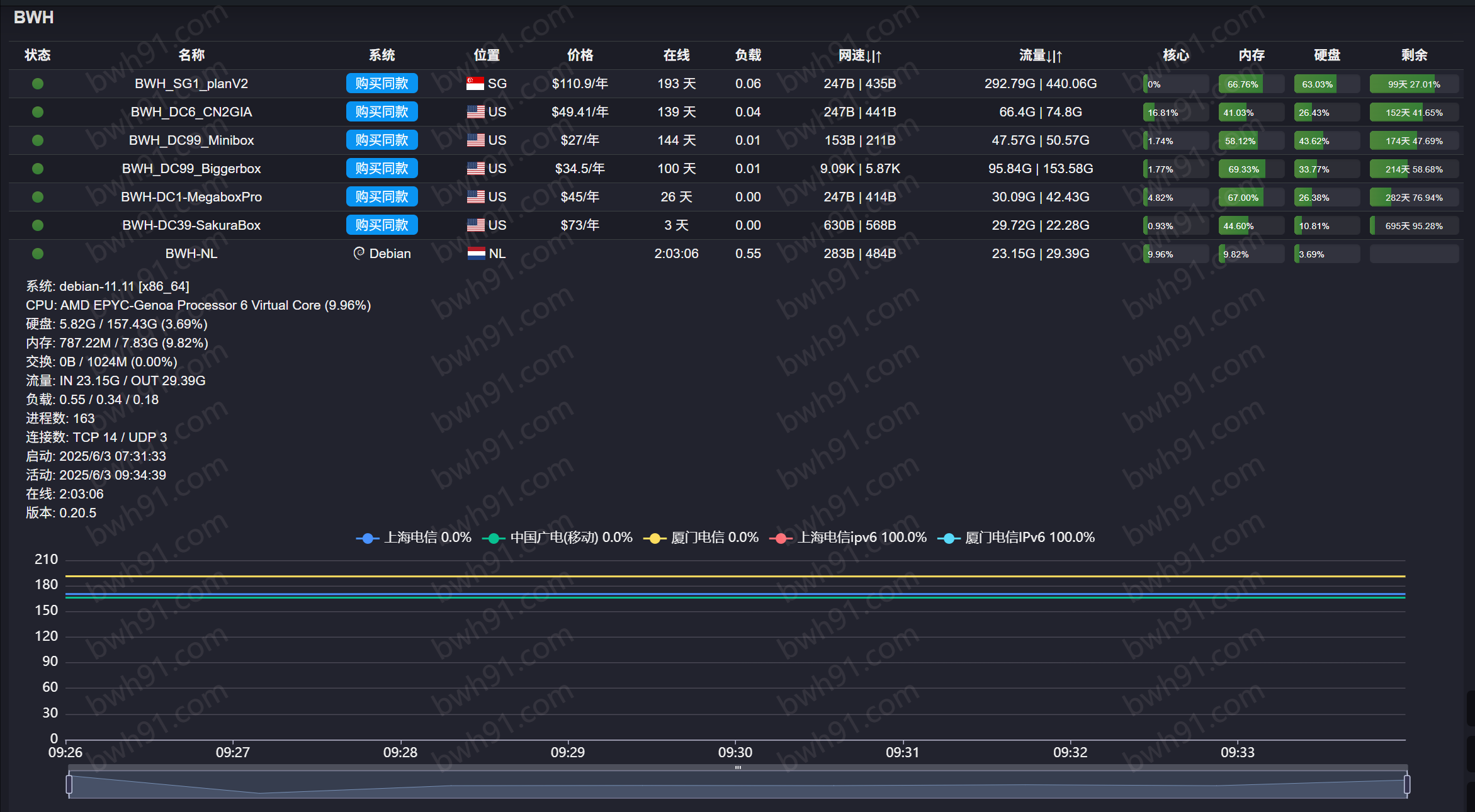
Task: Click the yellow 厦门电信 line in chart
Action: [735, 576]
